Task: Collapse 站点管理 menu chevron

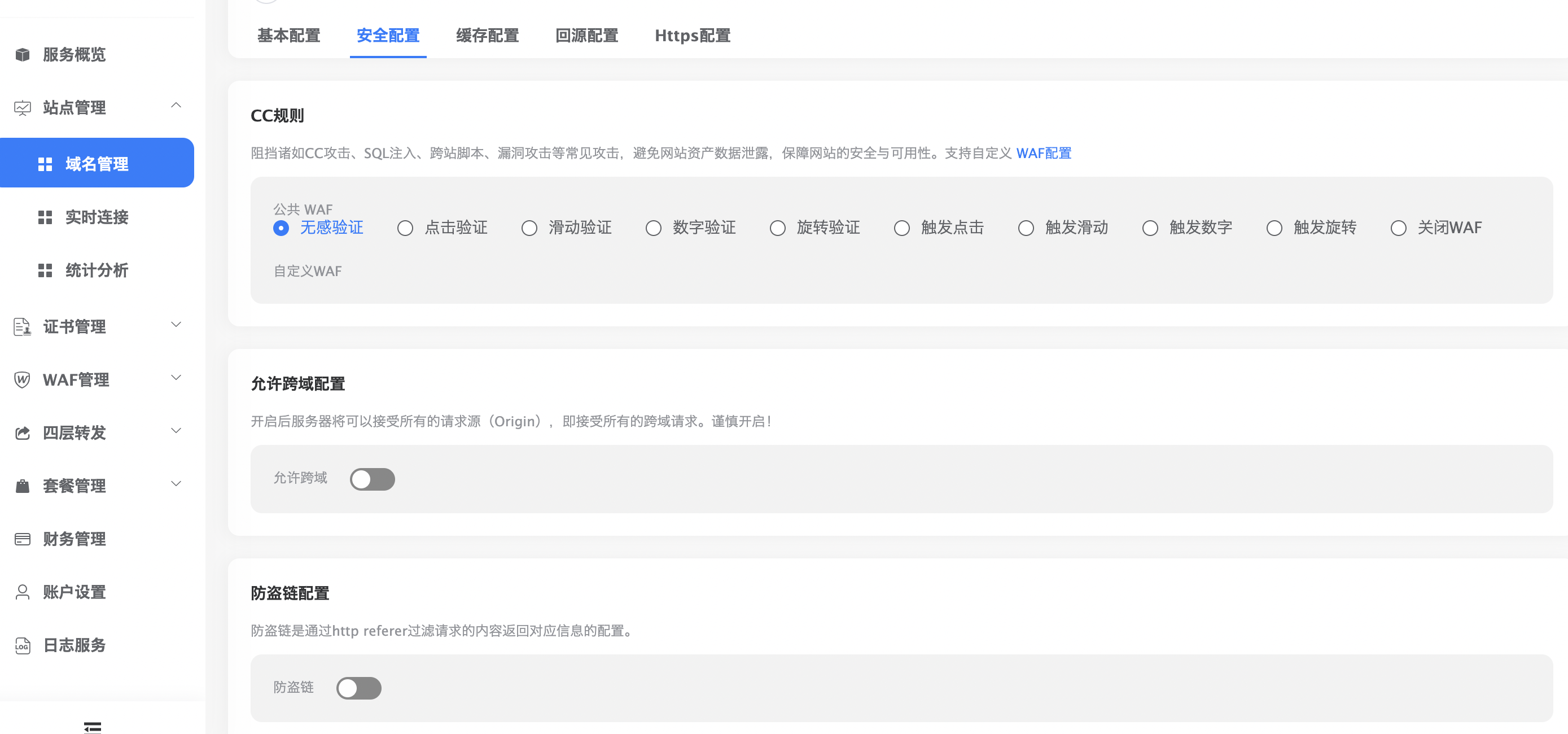Action: [x=176, y=106]
